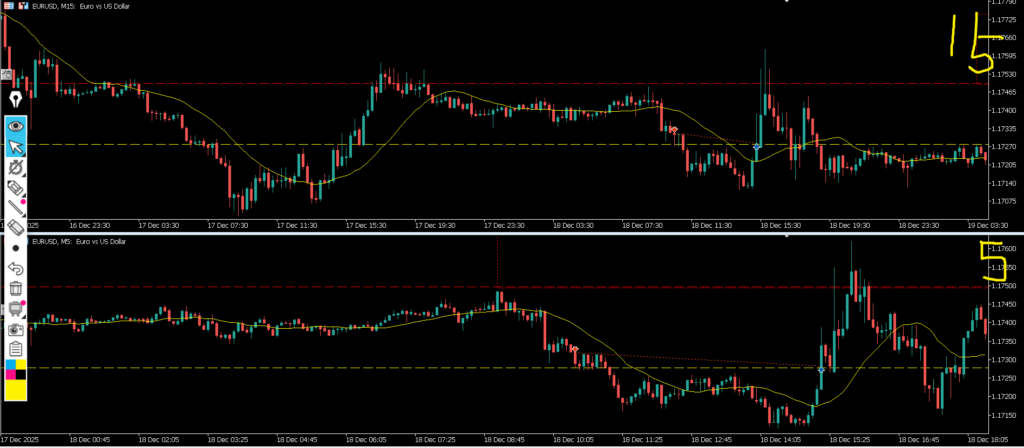Click the '18 Dec 15:30' time label
This screenshot has height=448, width=1024.
click(781, 225)
